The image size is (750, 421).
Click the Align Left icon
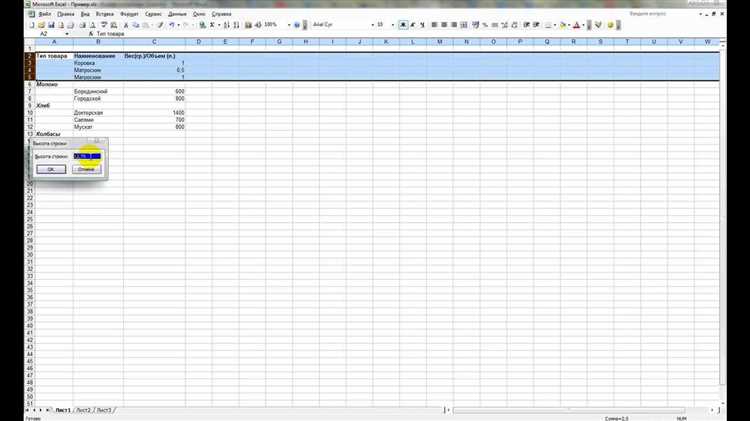434,25
